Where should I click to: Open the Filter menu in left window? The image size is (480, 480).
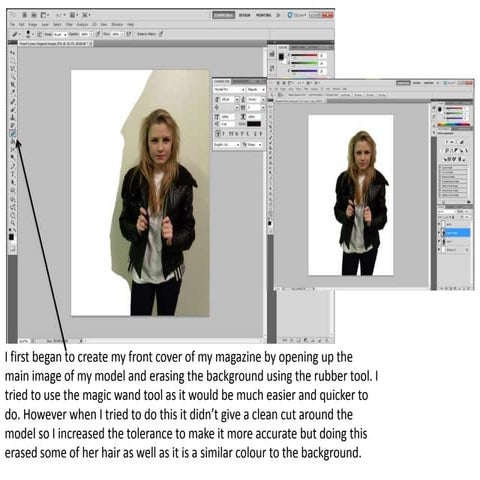coord(69,25)
